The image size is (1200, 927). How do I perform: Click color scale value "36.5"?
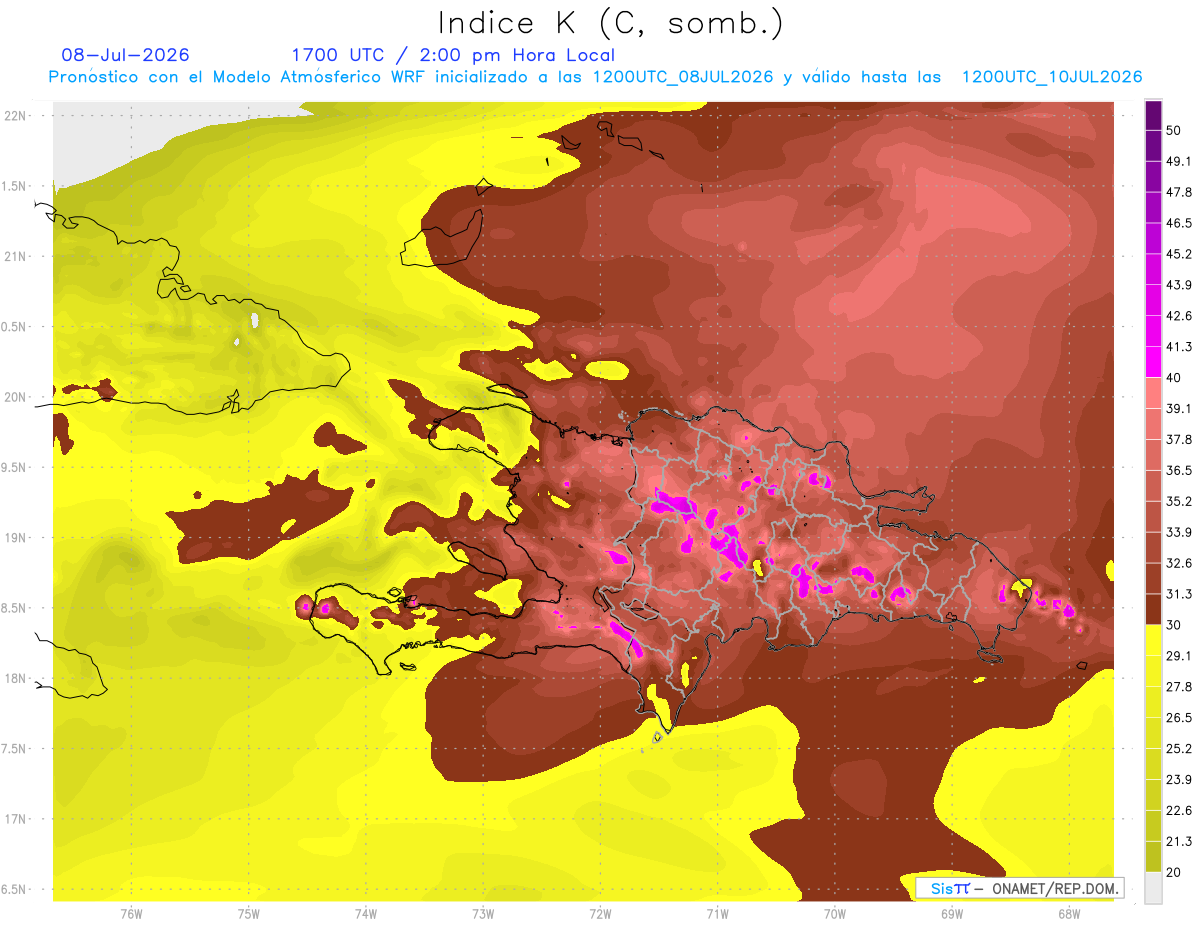pos(1178,470)
